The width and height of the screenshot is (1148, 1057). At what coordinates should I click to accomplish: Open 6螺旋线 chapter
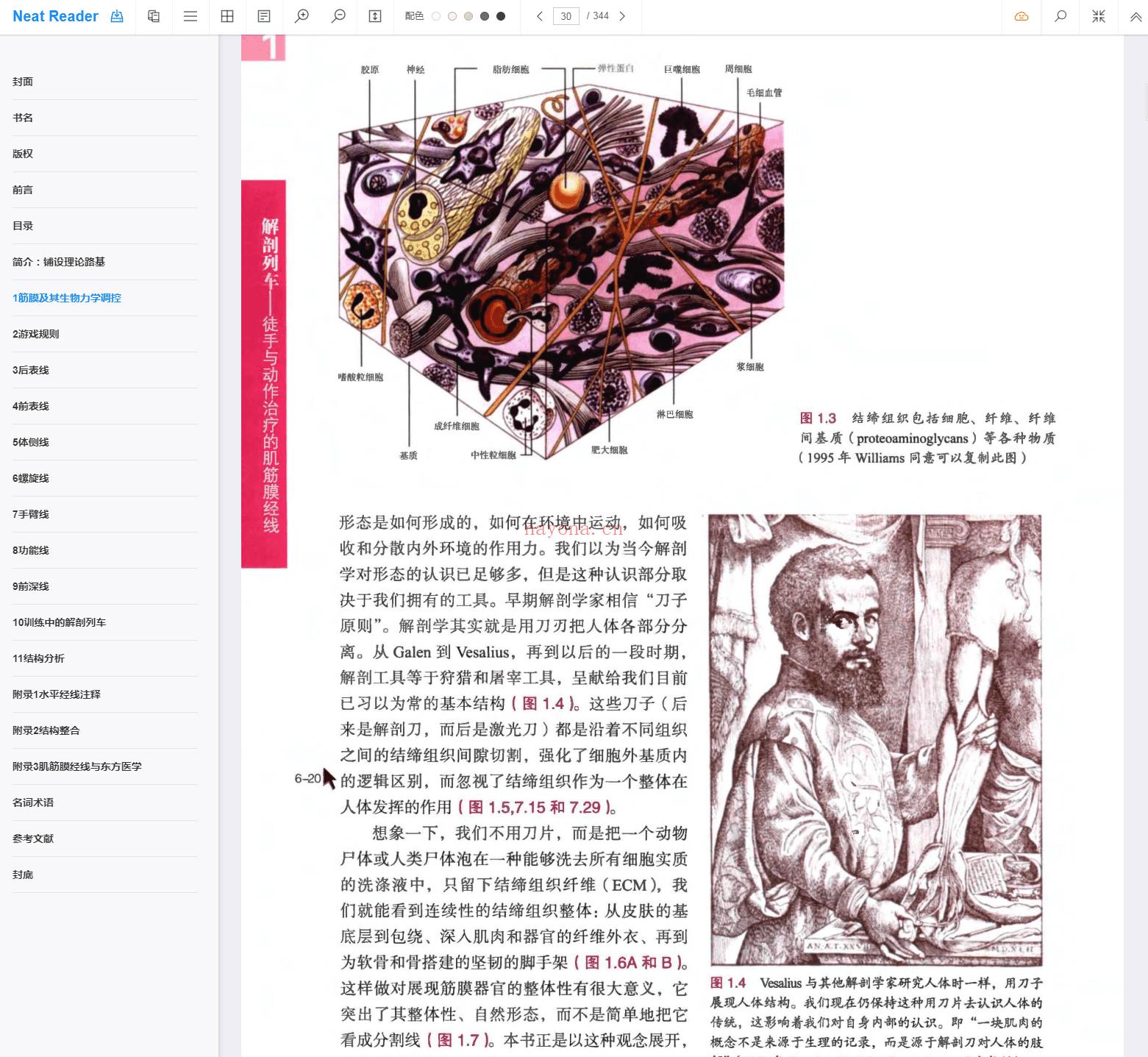click(105, 478)
